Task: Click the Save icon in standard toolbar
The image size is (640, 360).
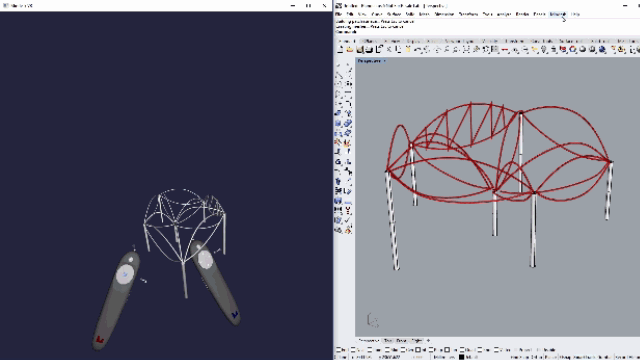Action: 360,49
